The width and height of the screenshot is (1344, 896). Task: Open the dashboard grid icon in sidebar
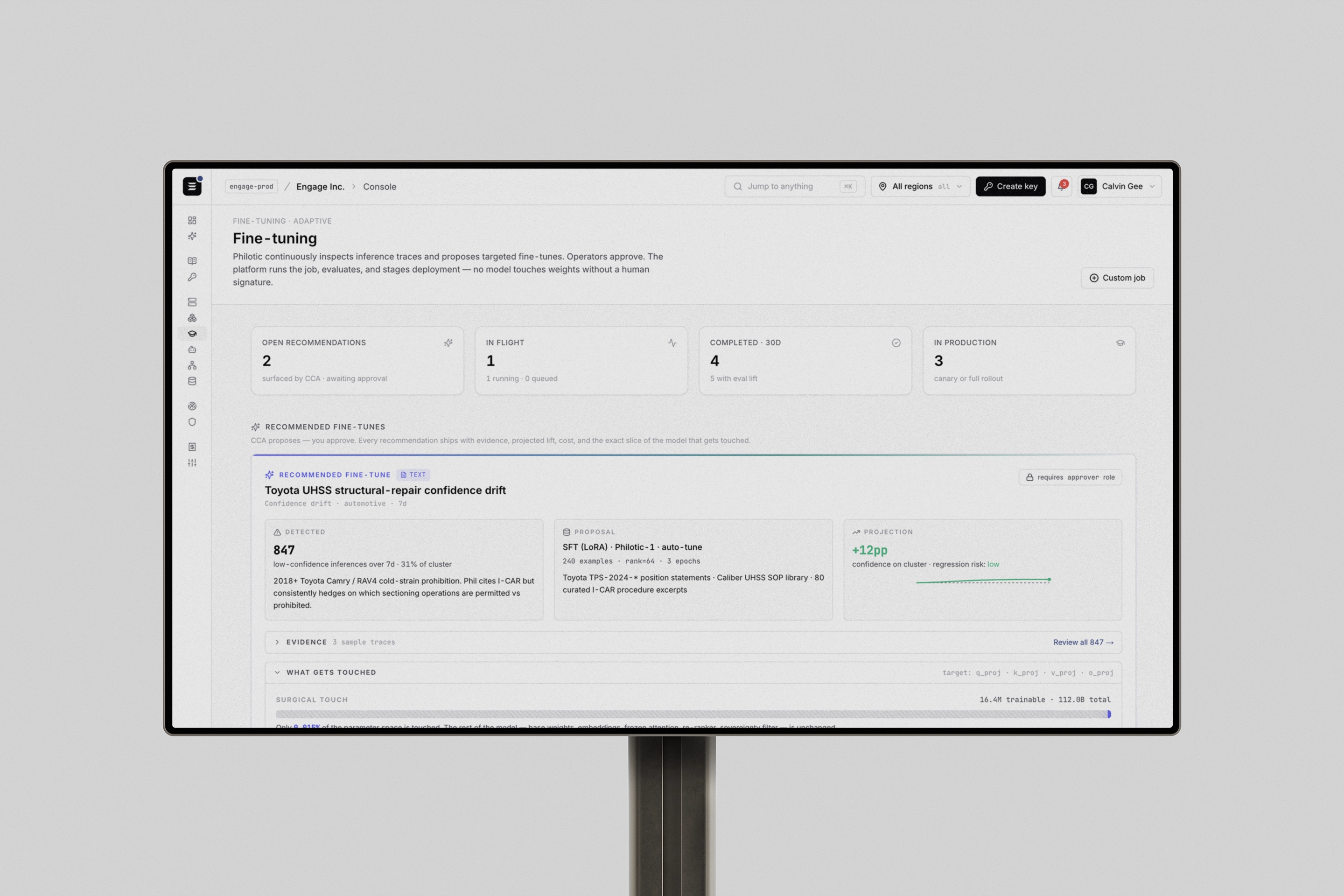click(192, 221)
